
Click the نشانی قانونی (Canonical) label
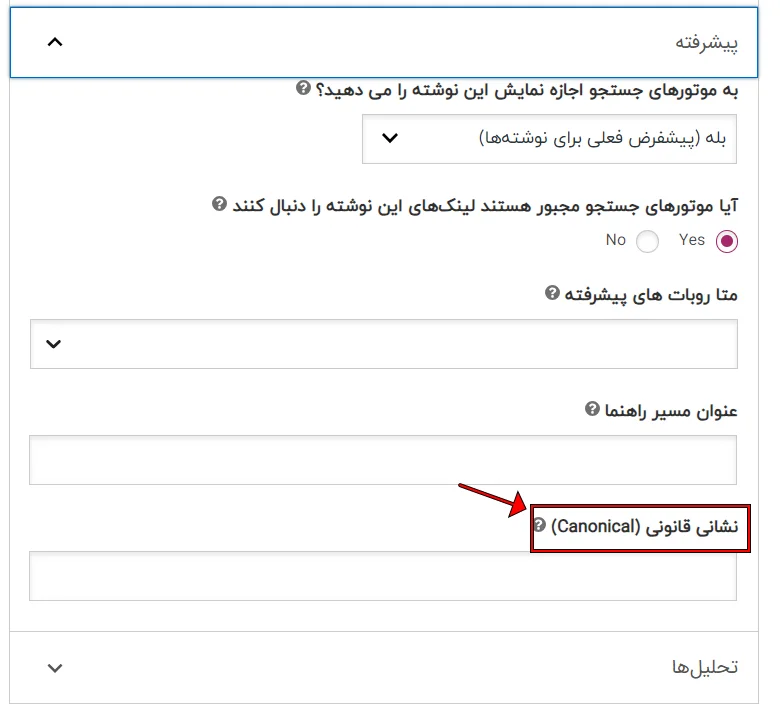pyautogui.click(x=644, y=526)
